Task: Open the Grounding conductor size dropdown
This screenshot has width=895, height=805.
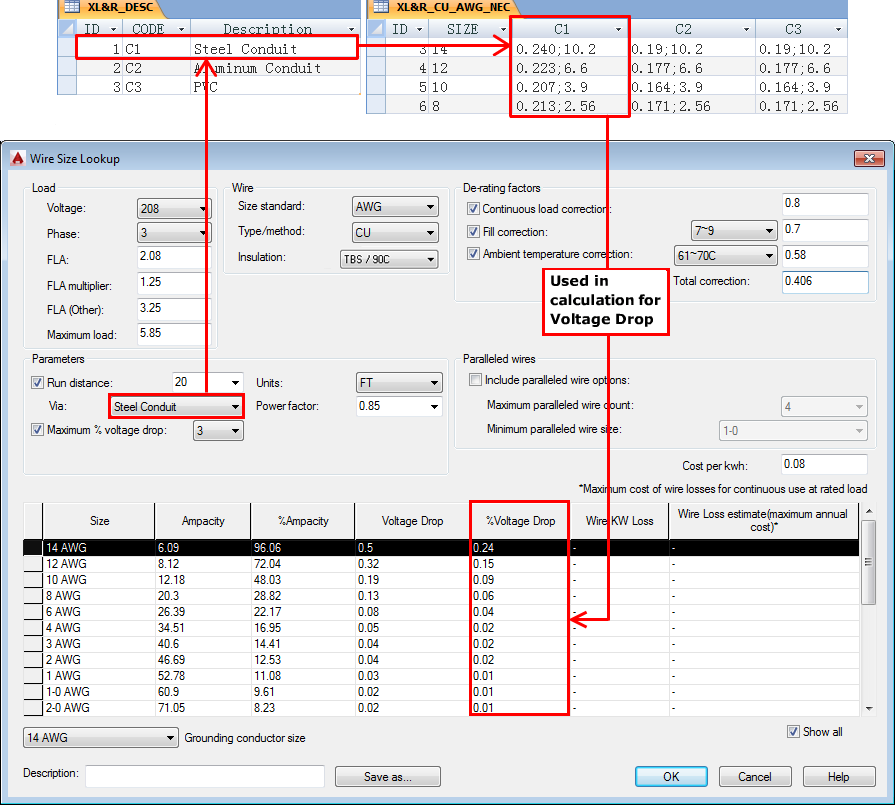Action: tap(100, 738)
